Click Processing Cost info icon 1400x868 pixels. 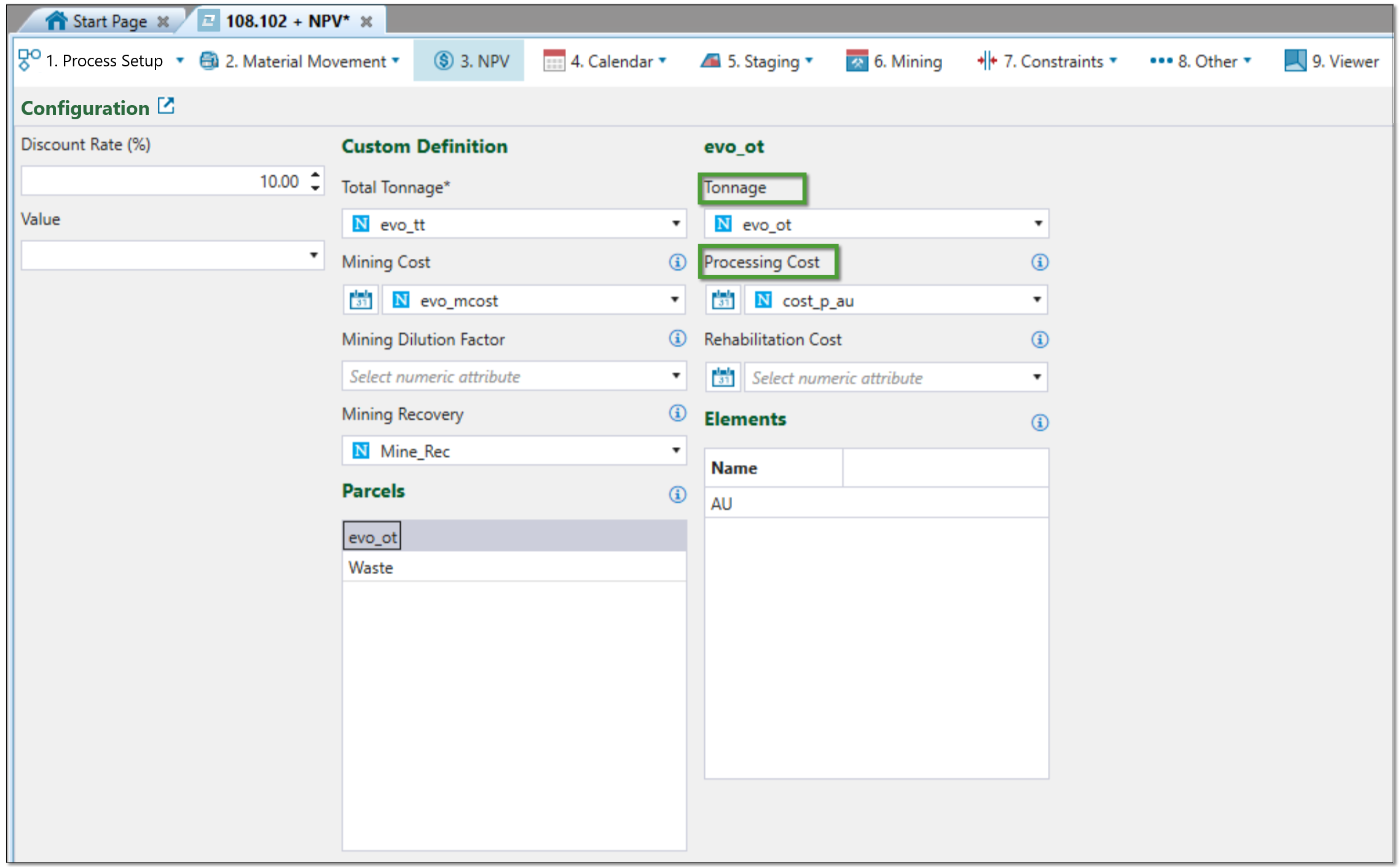coord(1039,262)
